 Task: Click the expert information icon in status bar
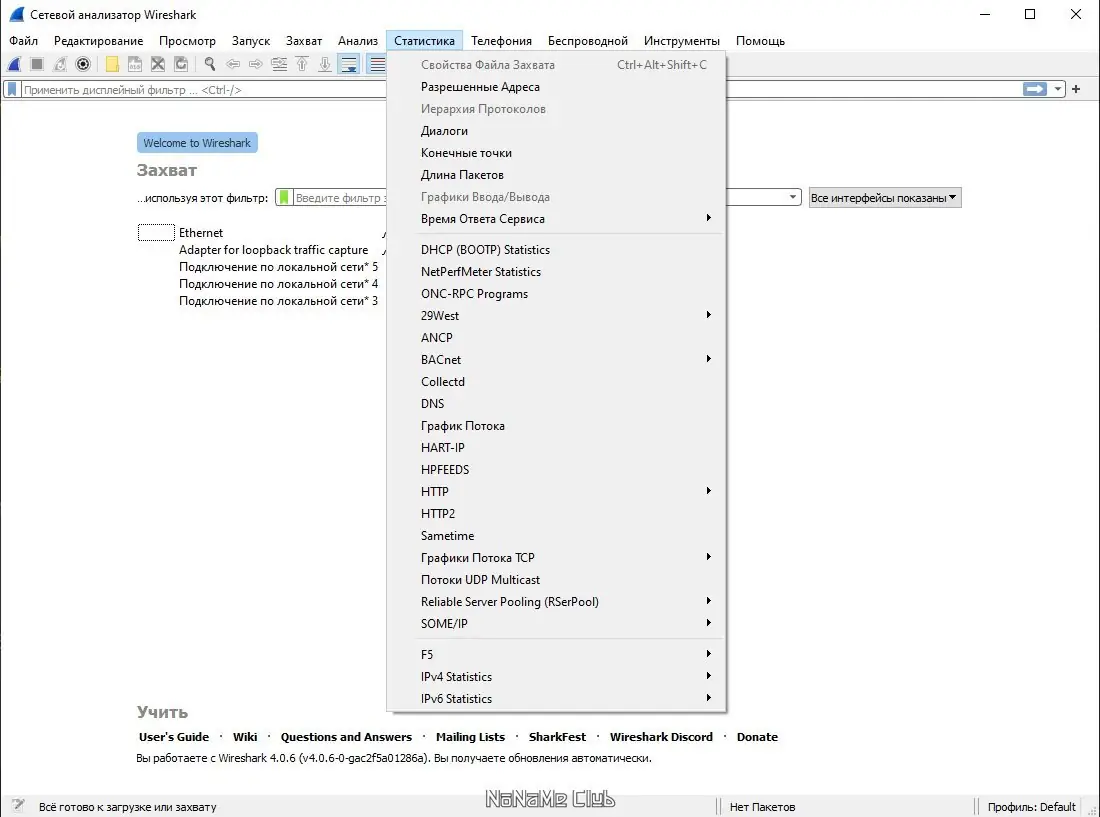(18, 806)
